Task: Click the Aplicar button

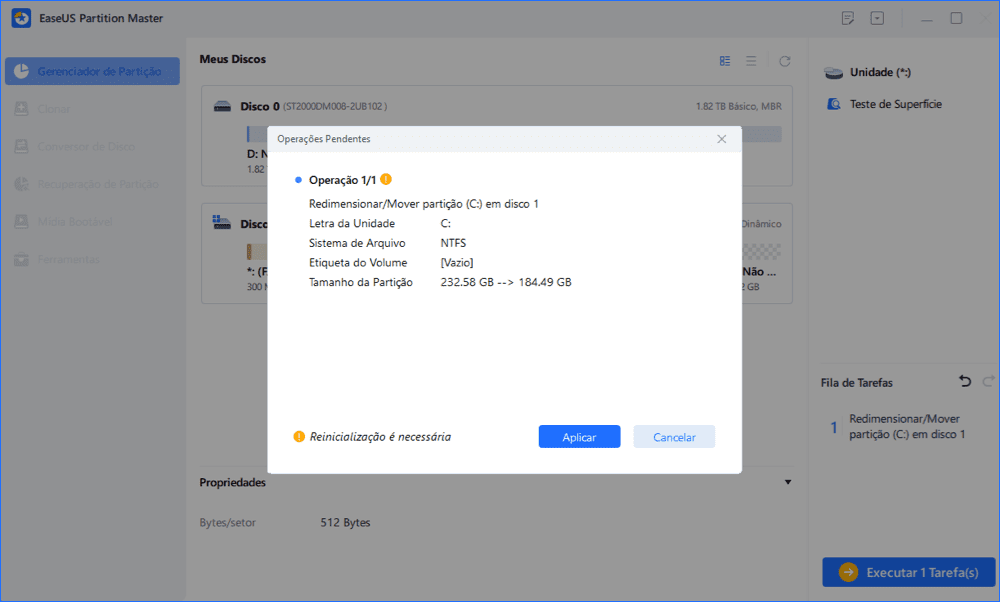Action: click(579, 437)
